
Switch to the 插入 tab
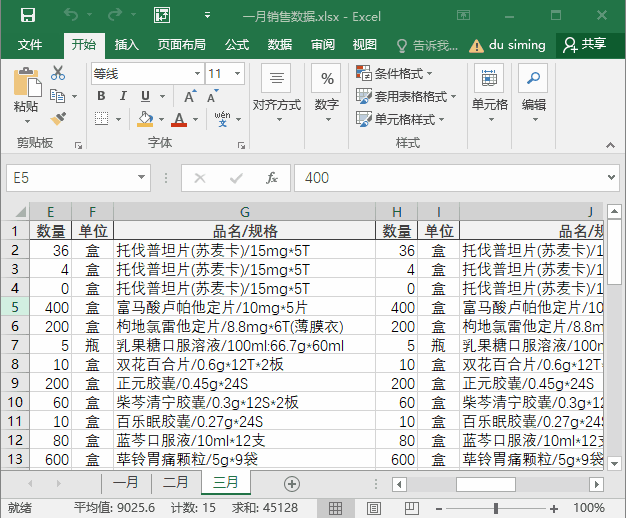(127, 45)
